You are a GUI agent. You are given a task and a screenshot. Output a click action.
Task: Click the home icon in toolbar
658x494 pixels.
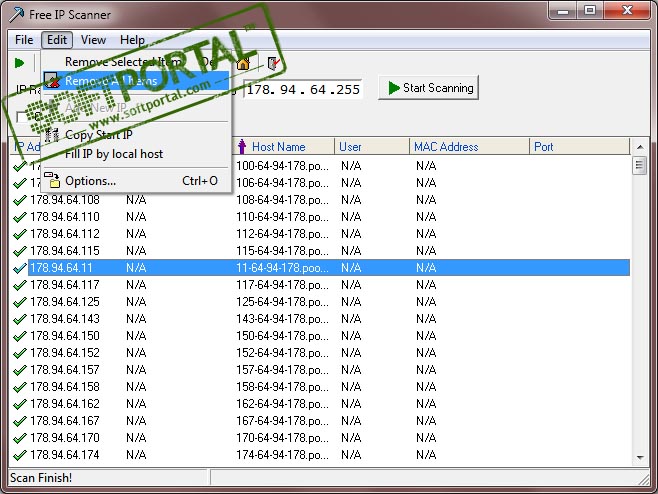pyautogui.click(x=243, y=63)
